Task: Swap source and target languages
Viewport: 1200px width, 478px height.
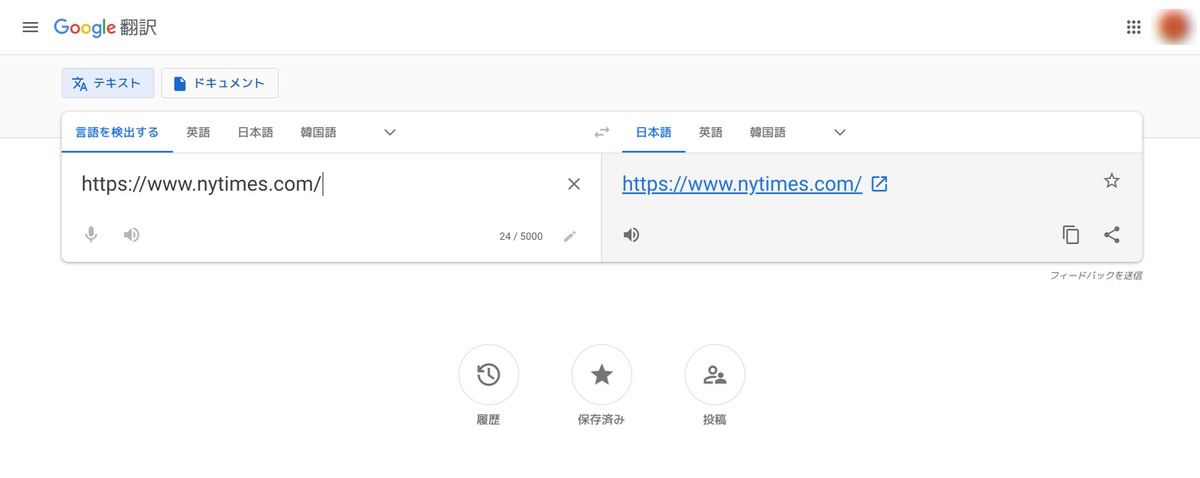Action: pos(601,132)
